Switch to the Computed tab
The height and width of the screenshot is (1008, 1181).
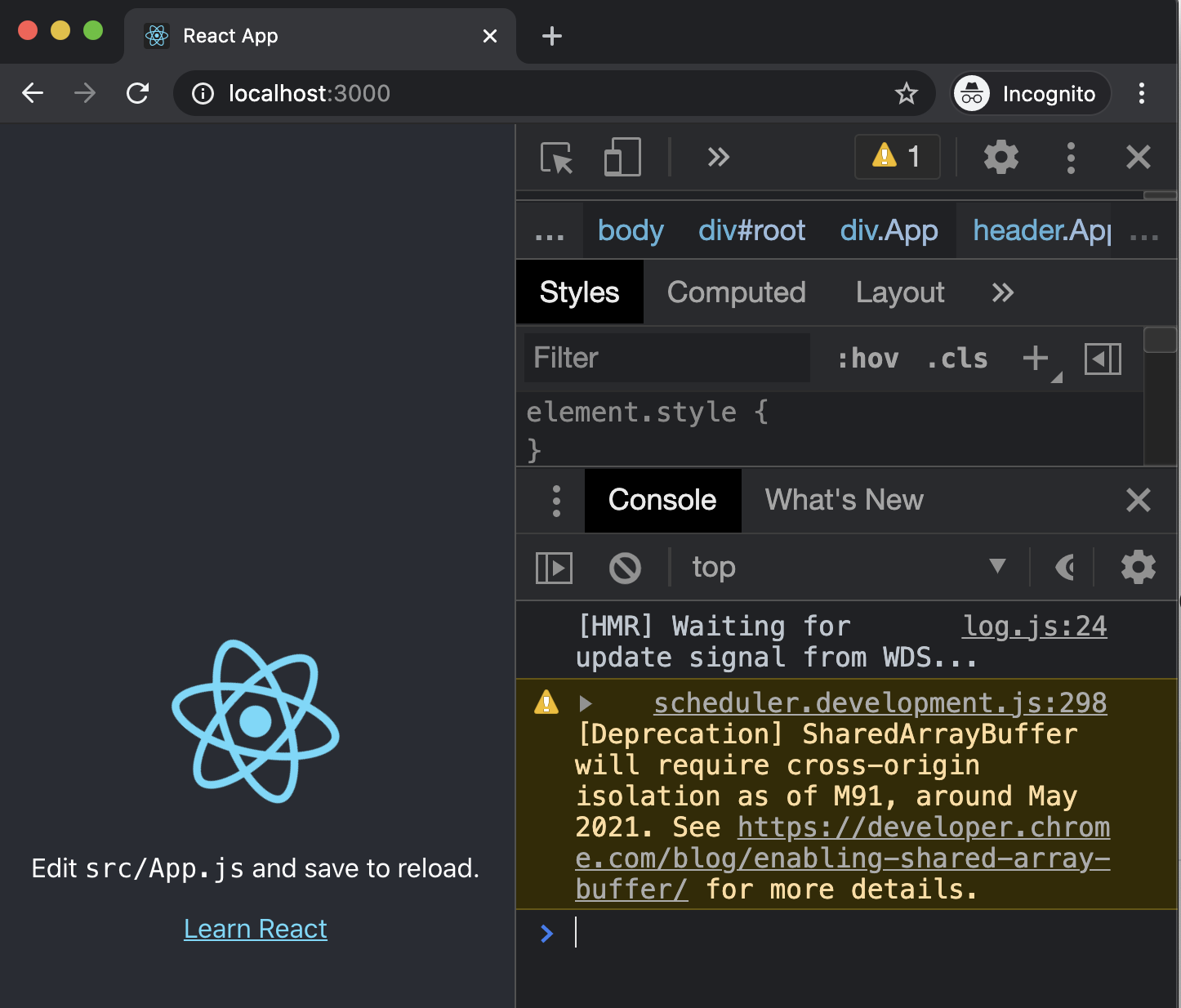[x=736, y=292]
